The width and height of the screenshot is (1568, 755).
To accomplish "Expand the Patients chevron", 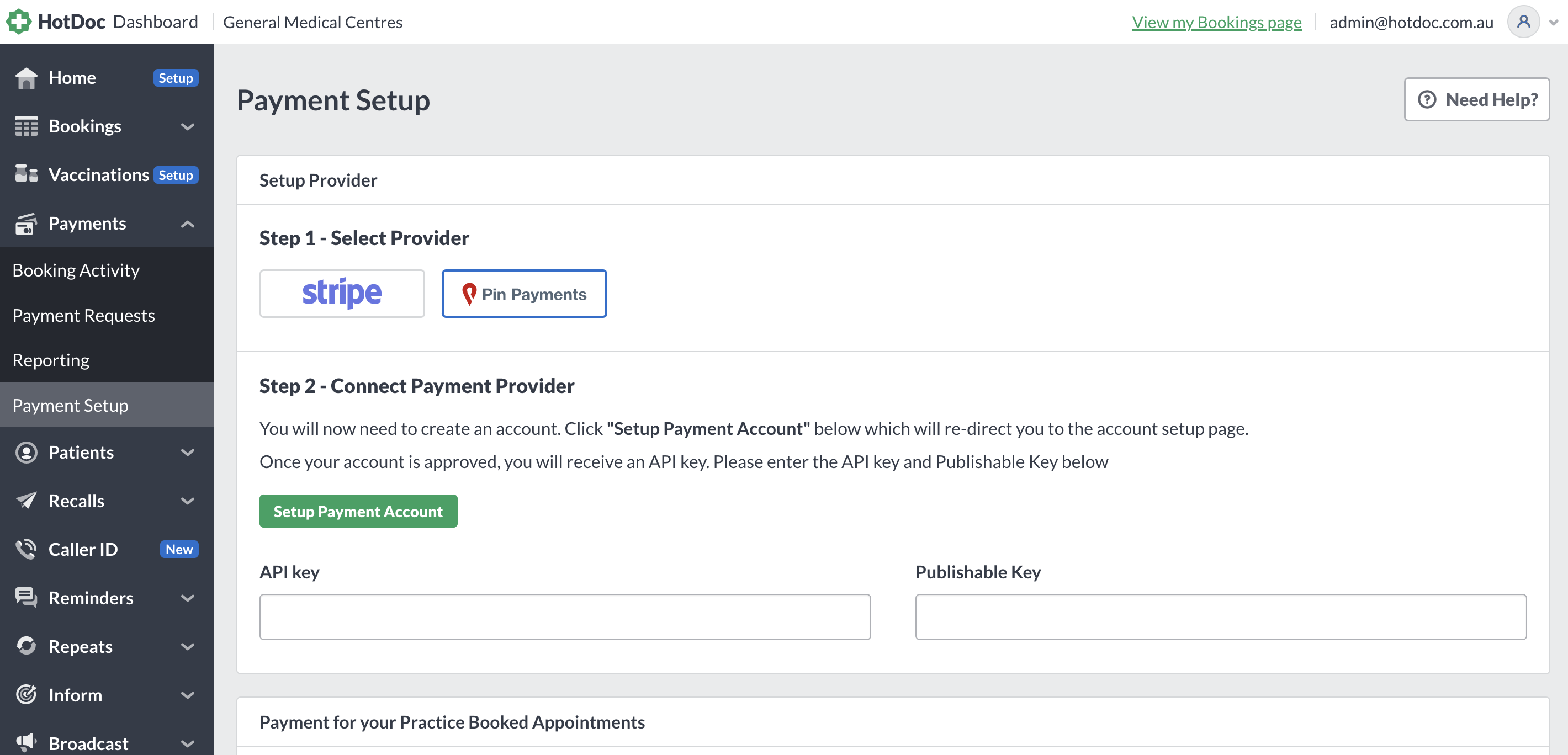I will 188,452.
